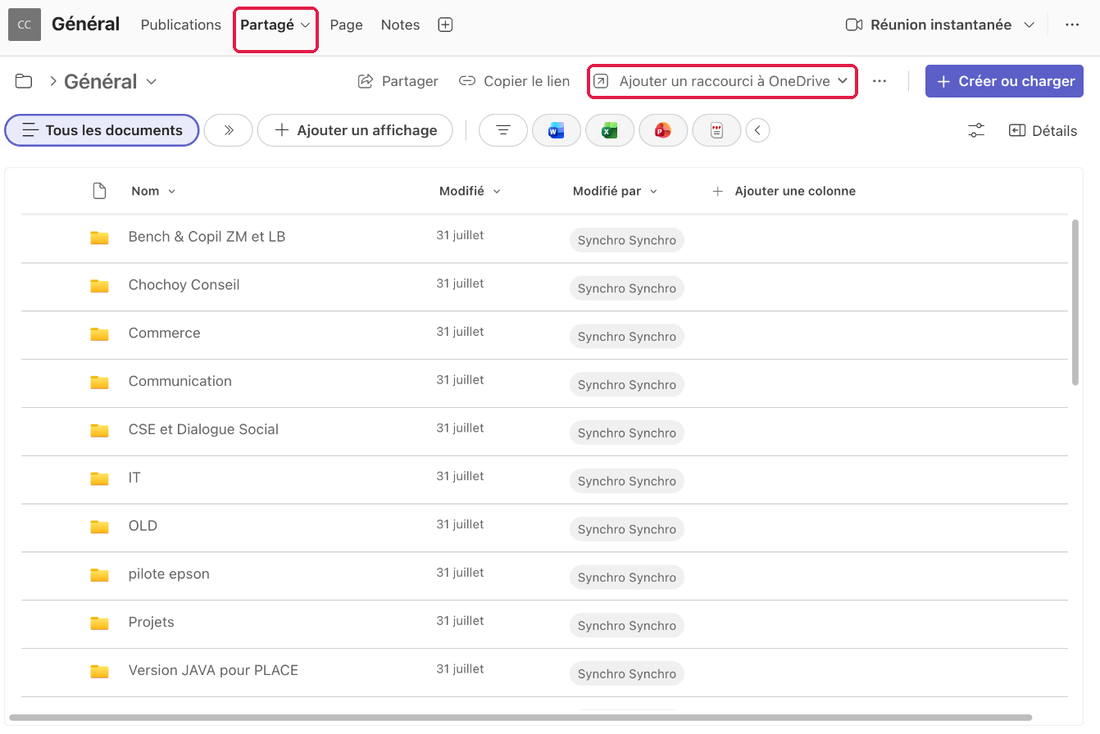Filter documents by Word files
The image size is (1100, 734).
pyautogui.click(x=556, y=131)
